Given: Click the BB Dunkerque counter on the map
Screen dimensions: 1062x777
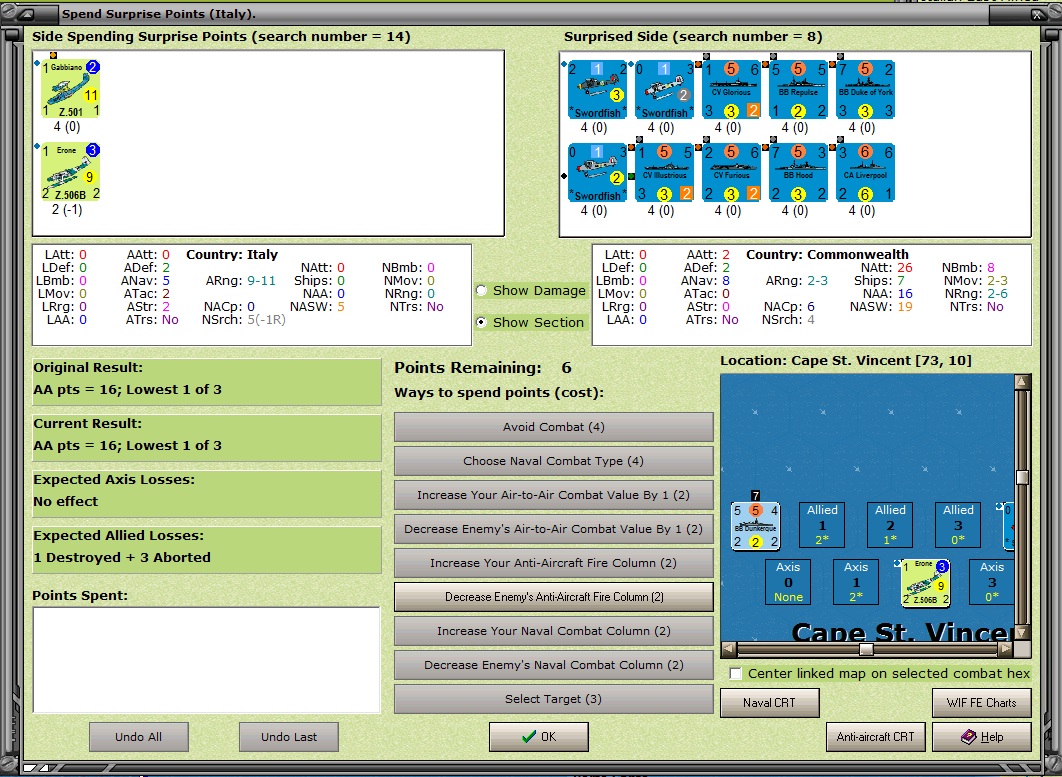Looking at the screenshot, I should [x=755, y=526].
